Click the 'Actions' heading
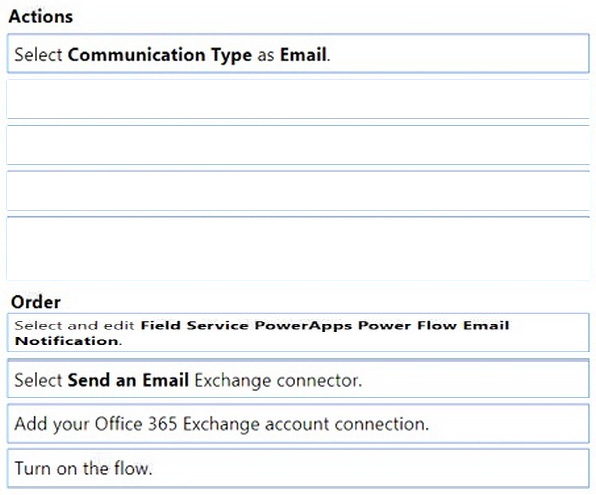The width and height of the screenshot is (596, 495). [x=41, y=16]
